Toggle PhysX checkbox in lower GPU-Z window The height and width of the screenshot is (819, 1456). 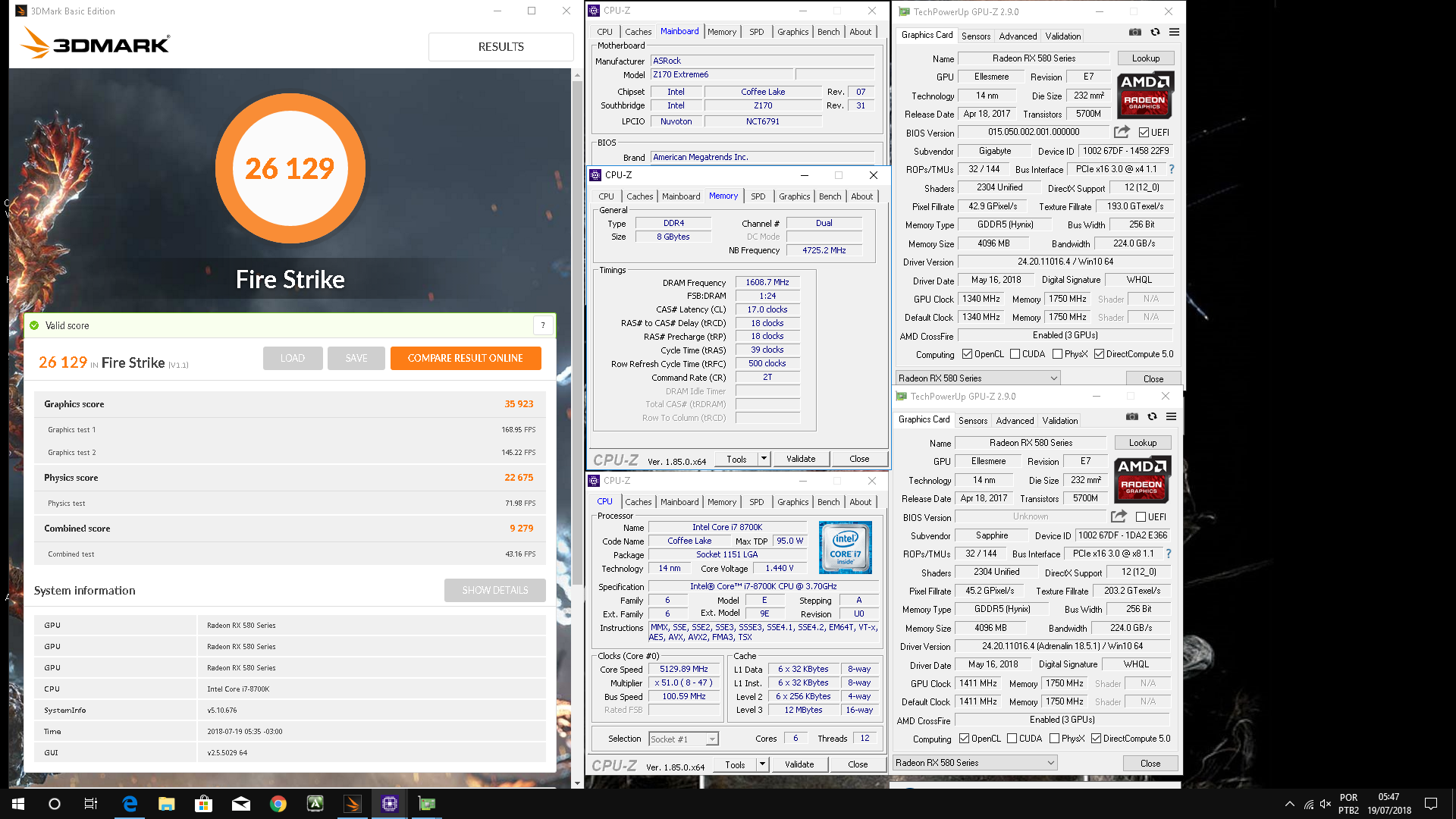click(x=1054, y=739)
